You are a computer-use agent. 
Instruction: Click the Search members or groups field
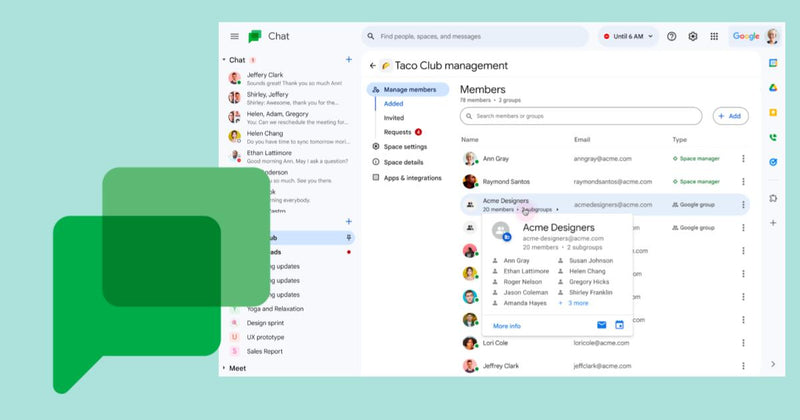pos(581,116)
